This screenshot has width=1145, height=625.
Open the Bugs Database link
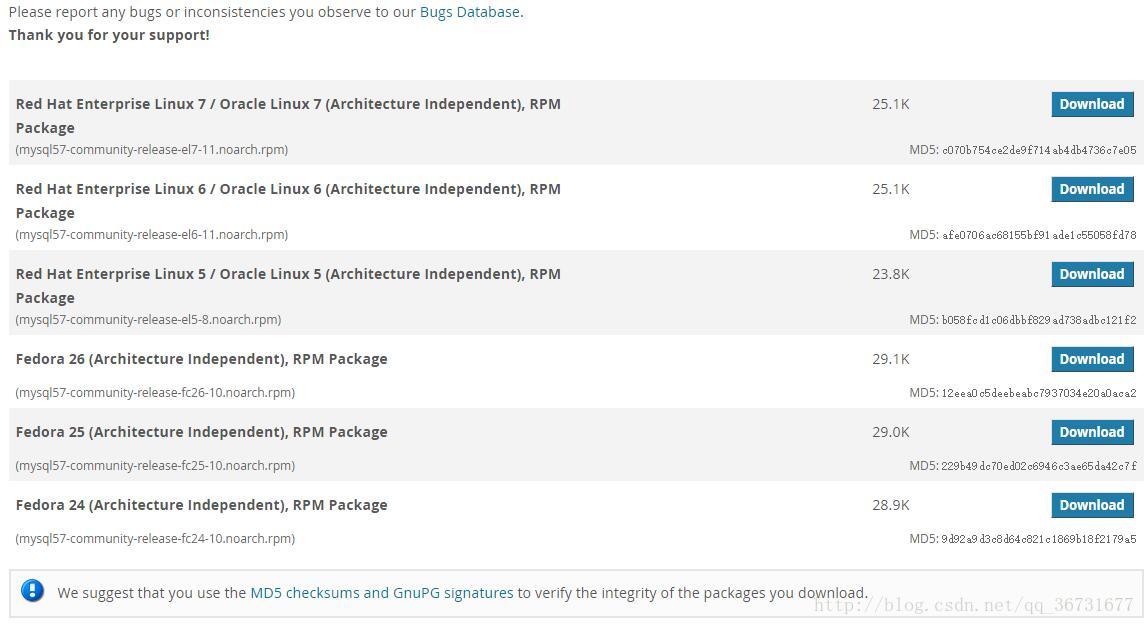[469, 12]
